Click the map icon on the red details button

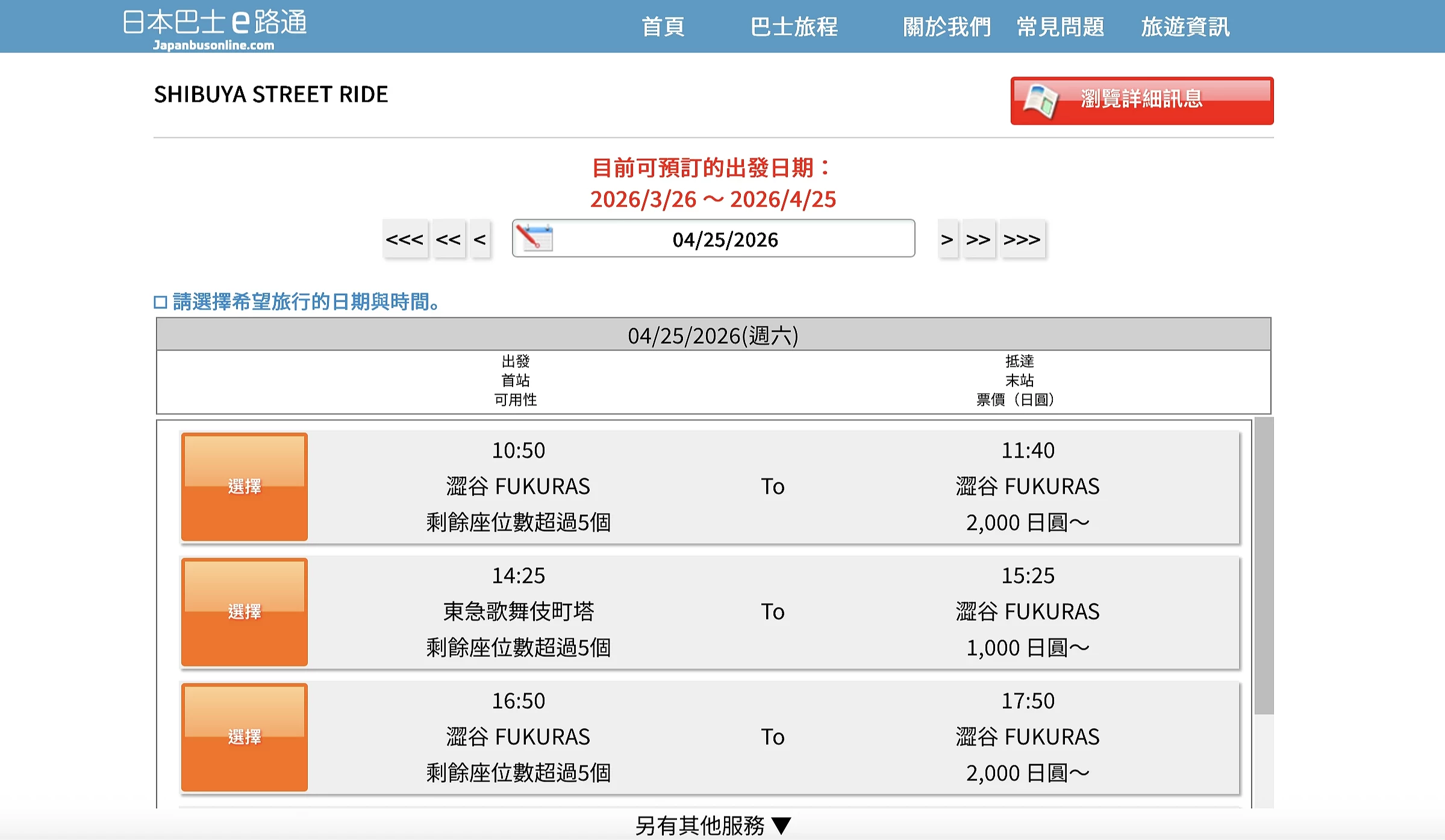tap(1040, 101)
